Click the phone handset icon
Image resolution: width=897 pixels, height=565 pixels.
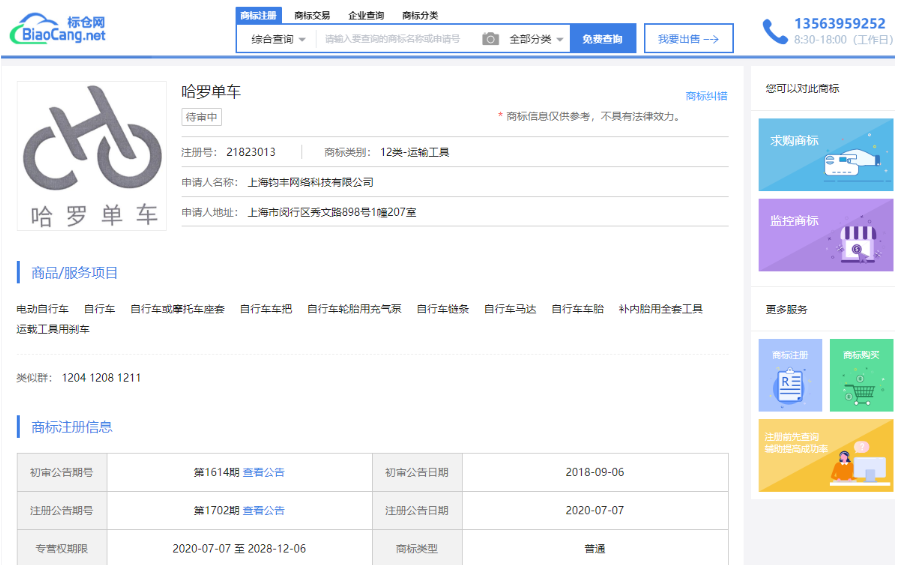click(775, 31)
